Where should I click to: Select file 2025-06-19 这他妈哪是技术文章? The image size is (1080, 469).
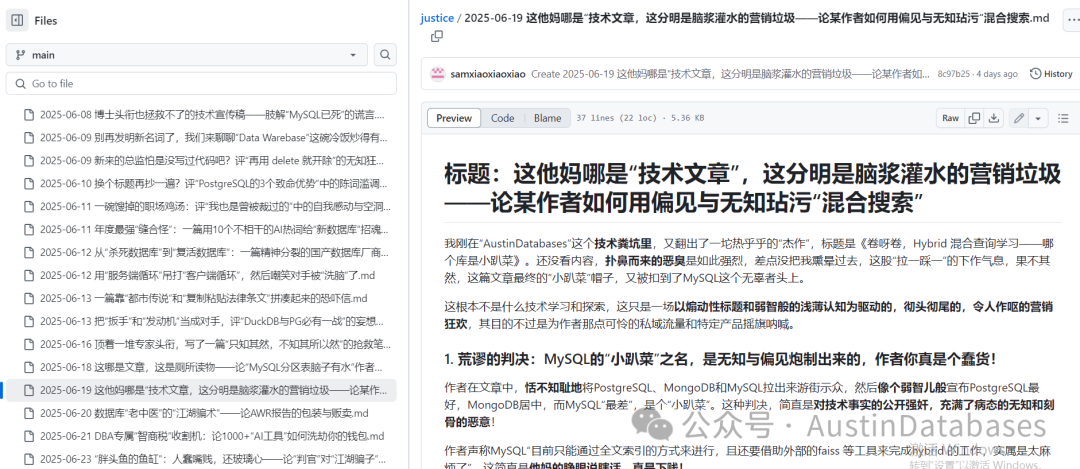pos(201,390)
